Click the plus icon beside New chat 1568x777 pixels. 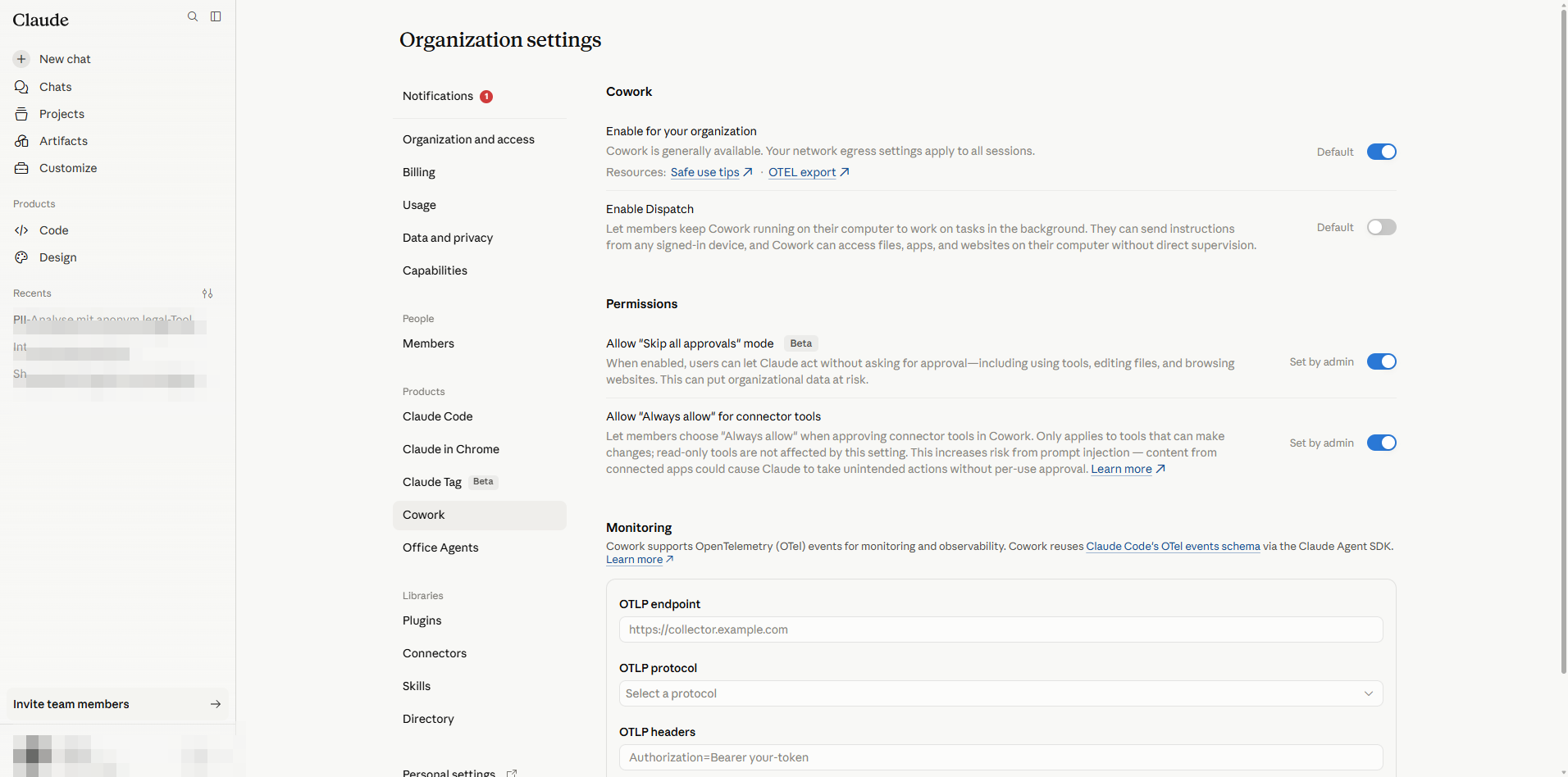(21, 59)
